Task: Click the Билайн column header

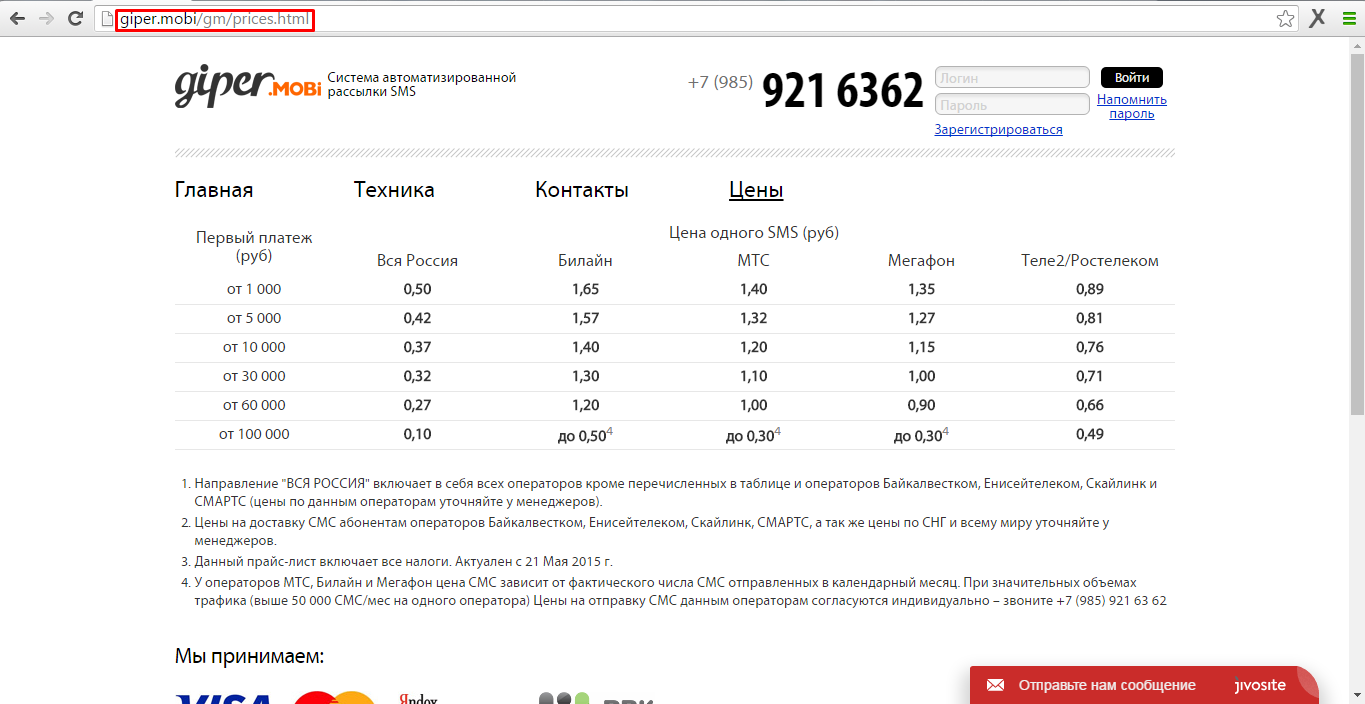Action: [585, 261]
